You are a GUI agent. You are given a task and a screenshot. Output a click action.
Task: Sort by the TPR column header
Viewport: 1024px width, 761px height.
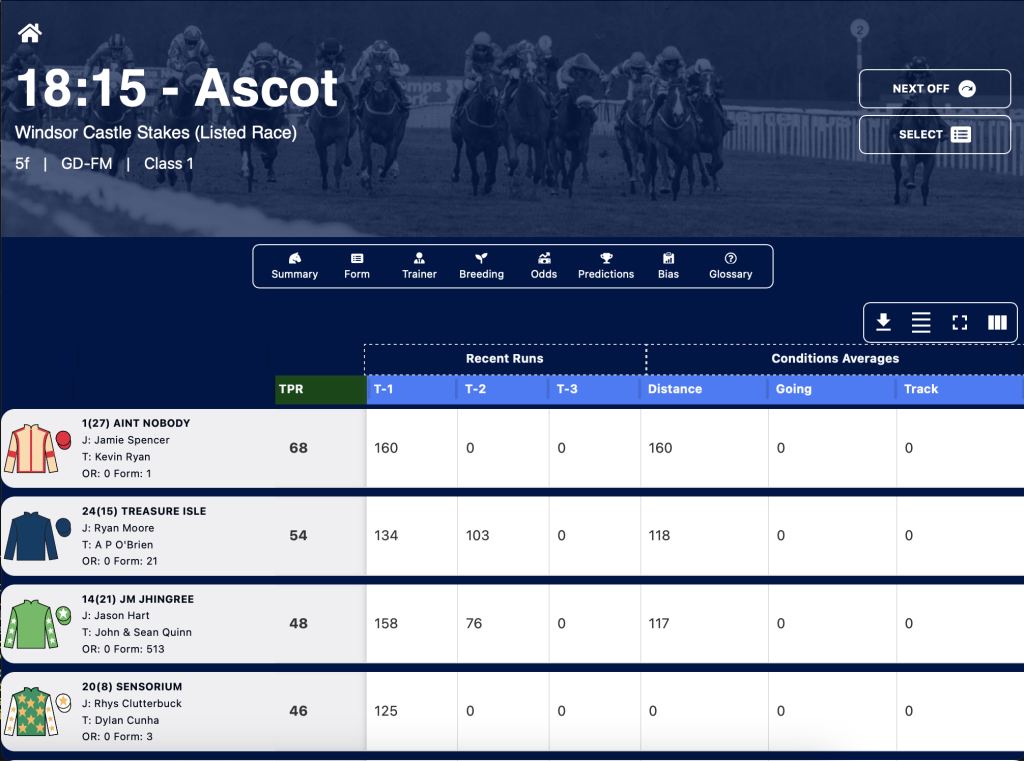pyautogui.click(x=321, y=389)
